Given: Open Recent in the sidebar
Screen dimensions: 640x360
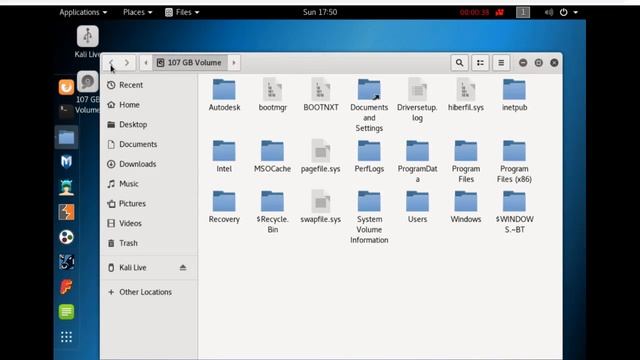Looking at the screenshot, I should pyautogui.click(x=149, y=85).
